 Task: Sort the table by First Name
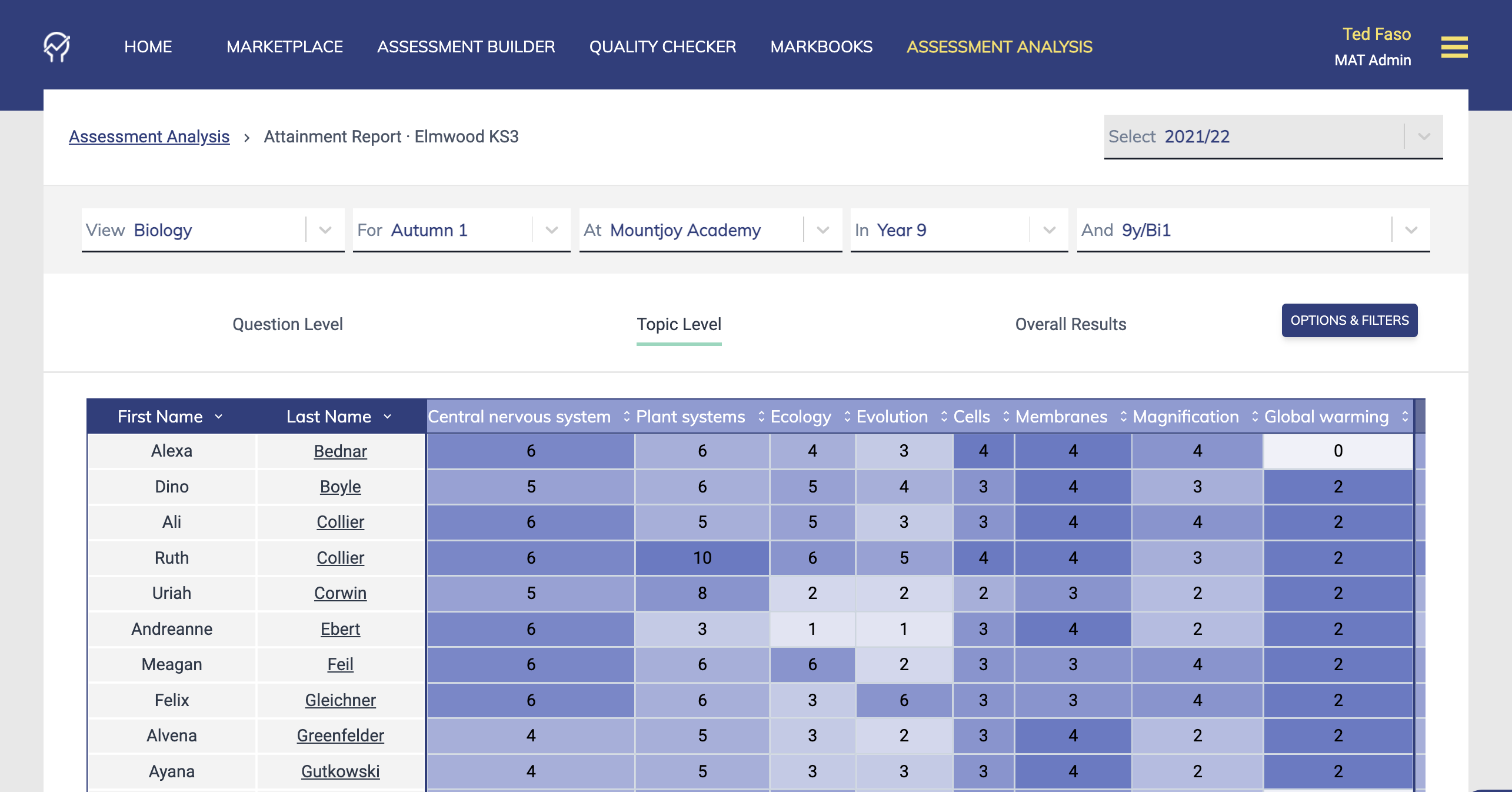click(219, 417)
